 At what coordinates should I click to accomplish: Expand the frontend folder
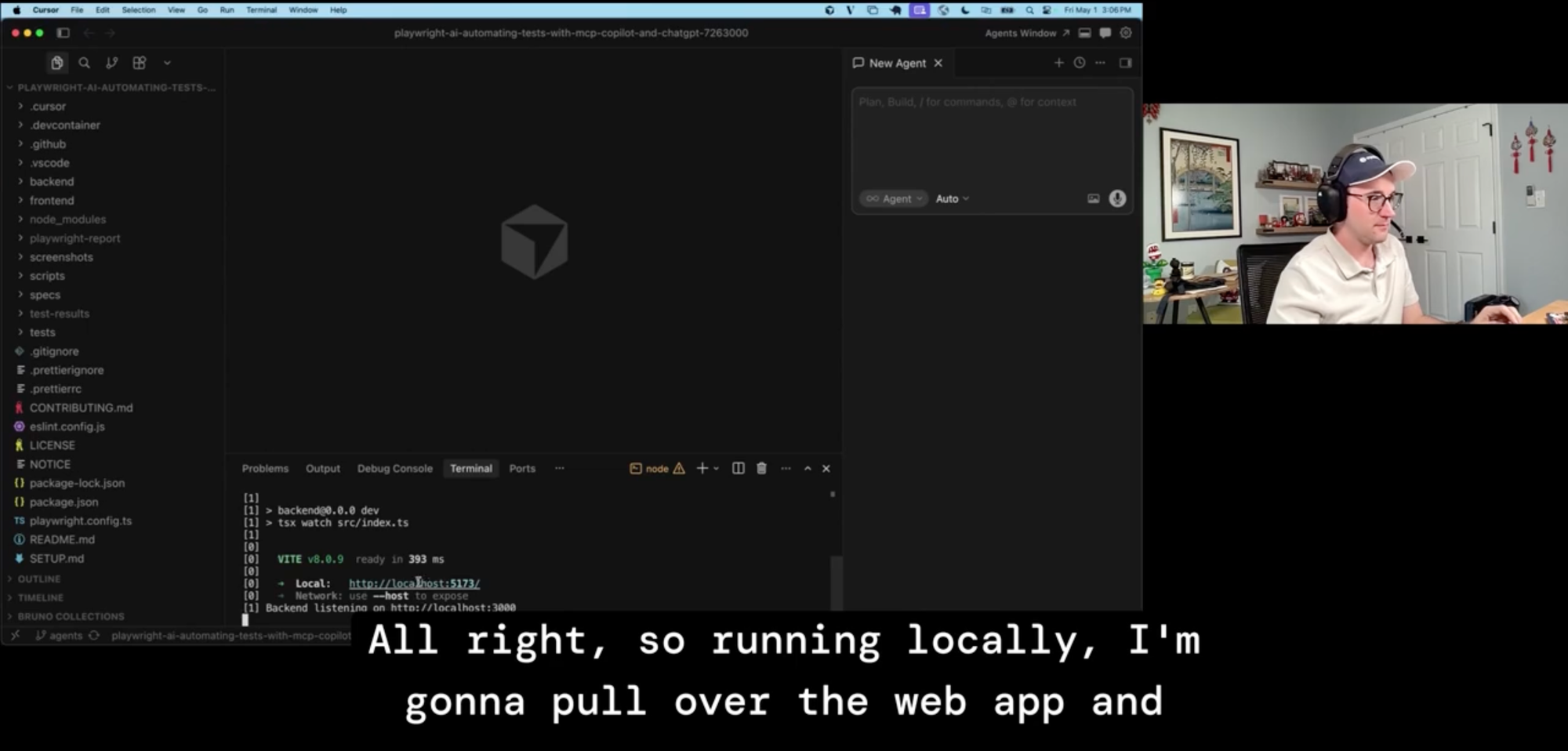[x=113, y=200]
